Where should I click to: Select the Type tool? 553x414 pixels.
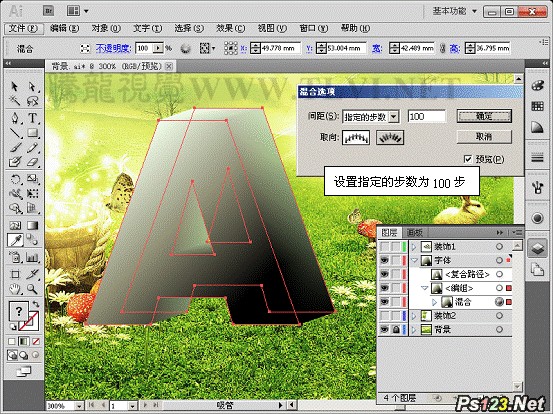click(32, 118)
